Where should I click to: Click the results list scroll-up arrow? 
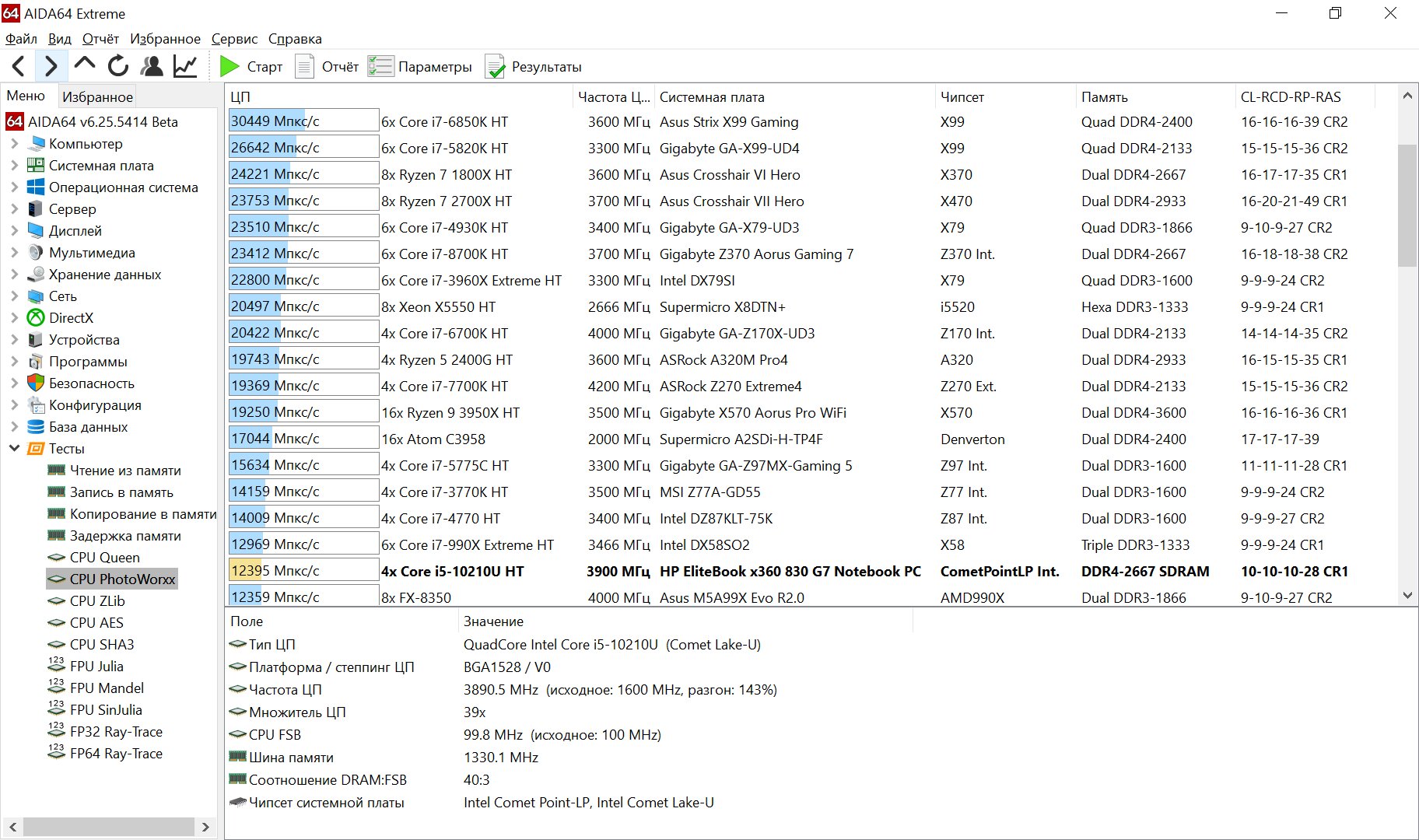pos(1407,96)
